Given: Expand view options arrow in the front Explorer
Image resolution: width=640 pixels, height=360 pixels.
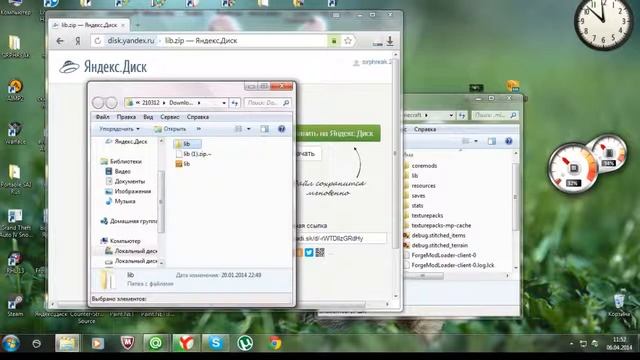Looking at the screenshot, I should (x=249, y=129).
